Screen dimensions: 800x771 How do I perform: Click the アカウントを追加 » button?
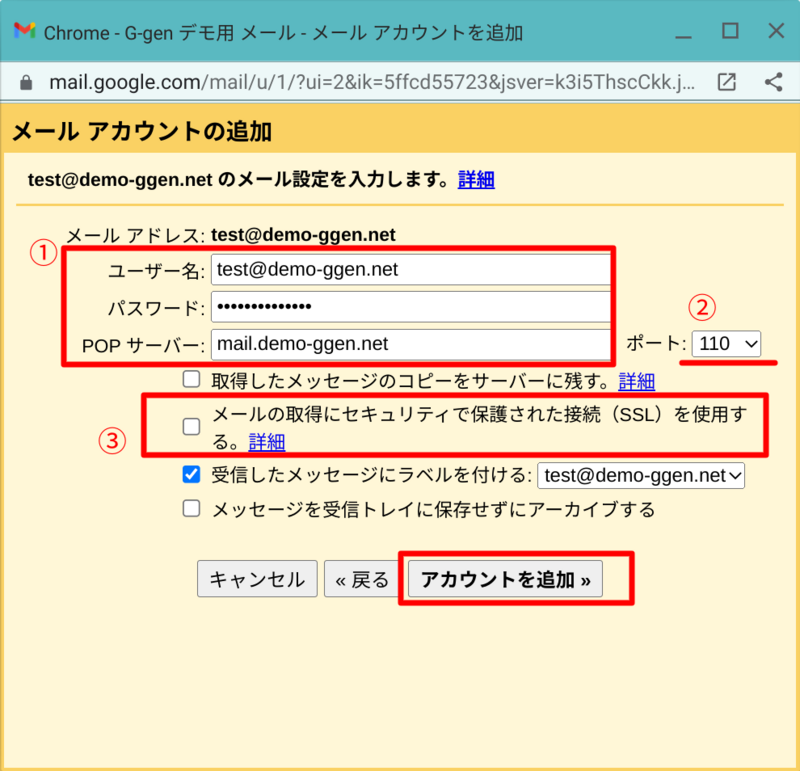[x=505, y=579]
